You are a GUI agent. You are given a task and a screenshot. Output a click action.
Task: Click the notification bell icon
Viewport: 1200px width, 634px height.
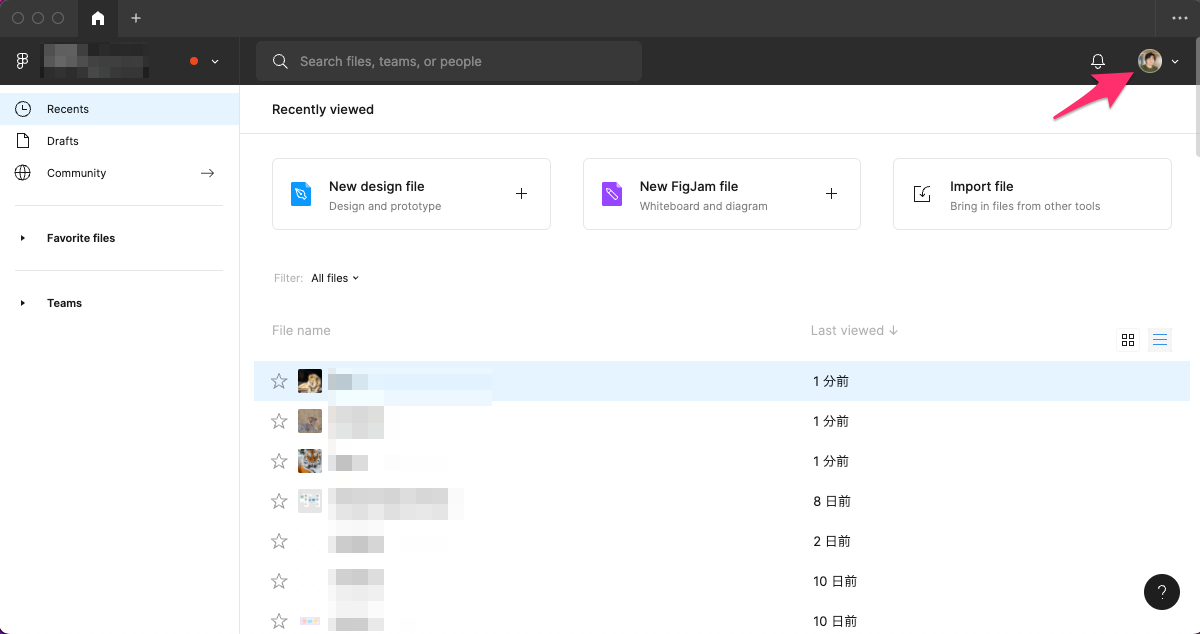click(1097, 62)
